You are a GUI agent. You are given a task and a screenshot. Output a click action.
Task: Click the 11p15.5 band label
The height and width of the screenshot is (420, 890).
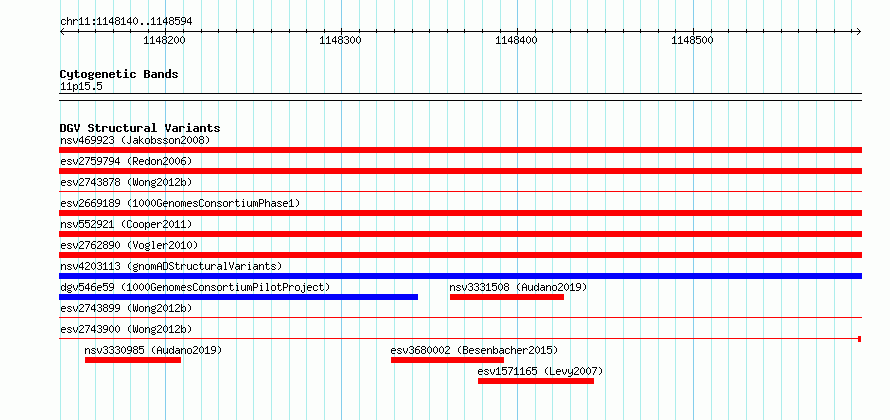pos(81,87)
